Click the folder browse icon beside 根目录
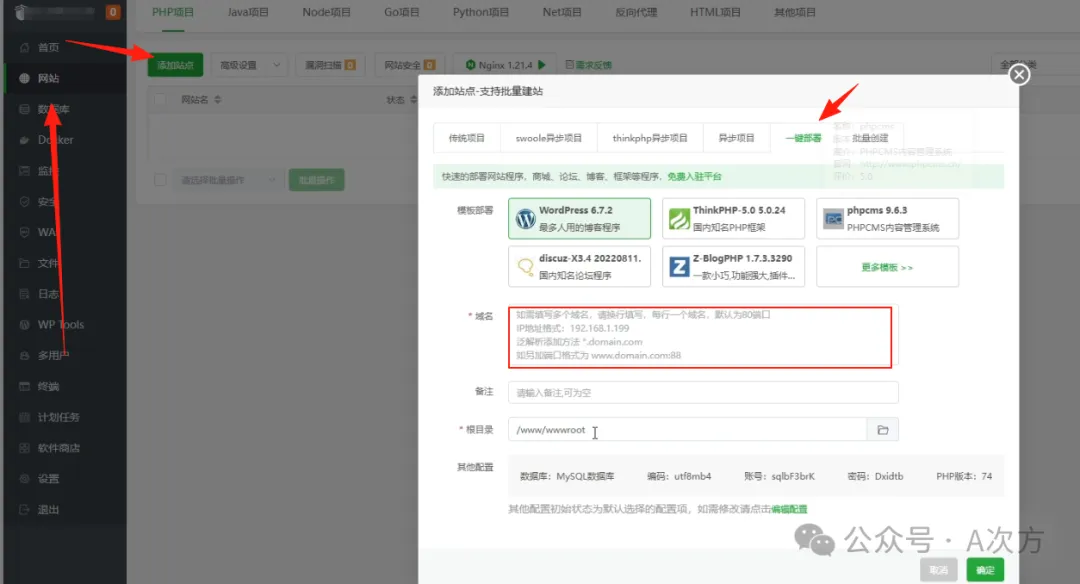This screenshot has height=584, width=1080. (x=883, y=430)
